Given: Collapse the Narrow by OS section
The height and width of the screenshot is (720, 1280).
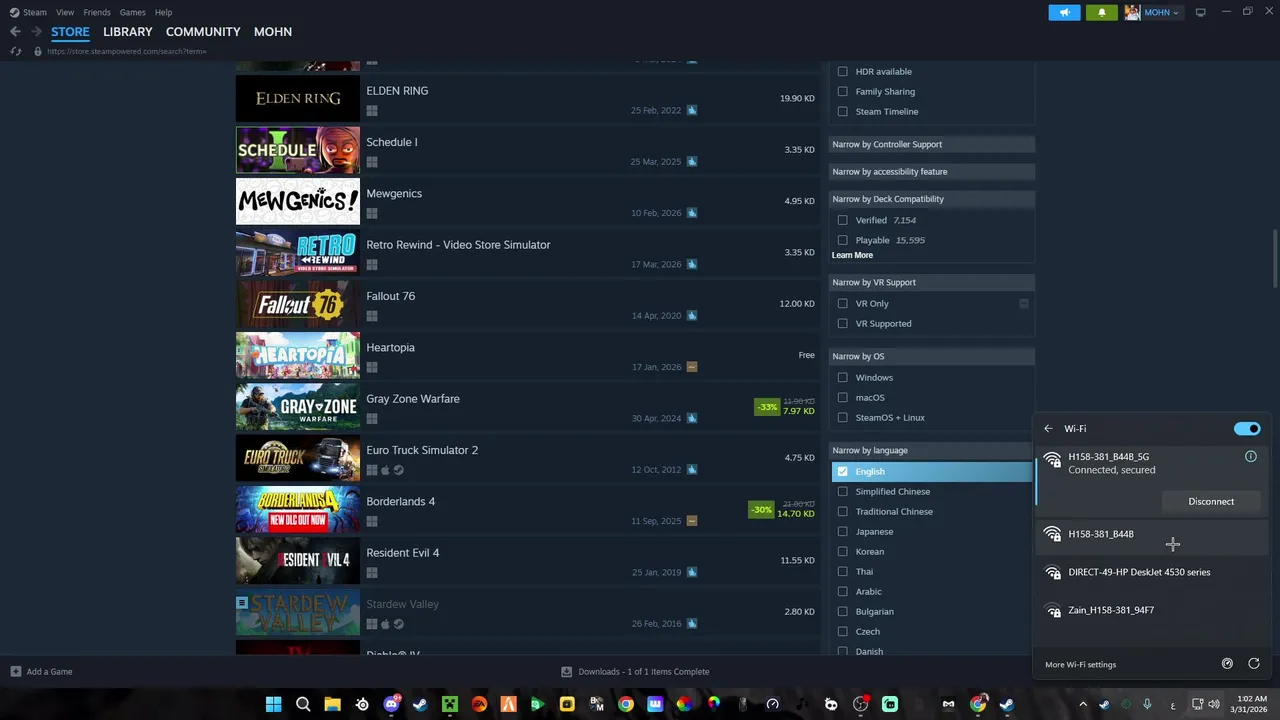Looking at the screenshot, I should (932, 356).
